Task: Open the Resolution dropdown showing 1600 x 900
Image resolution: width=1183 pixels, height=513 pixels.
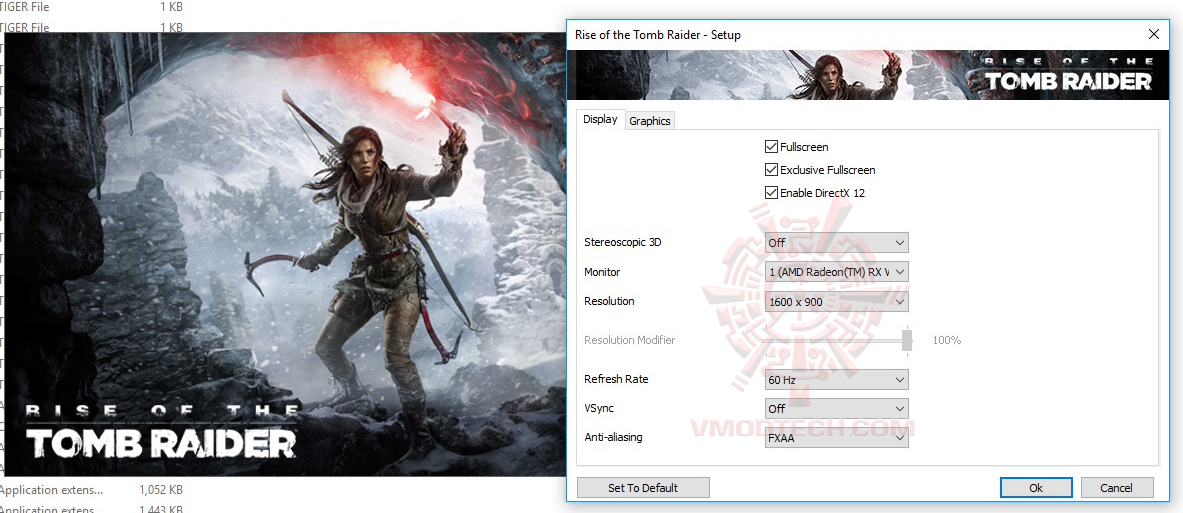Action: [x=836, y=302]
